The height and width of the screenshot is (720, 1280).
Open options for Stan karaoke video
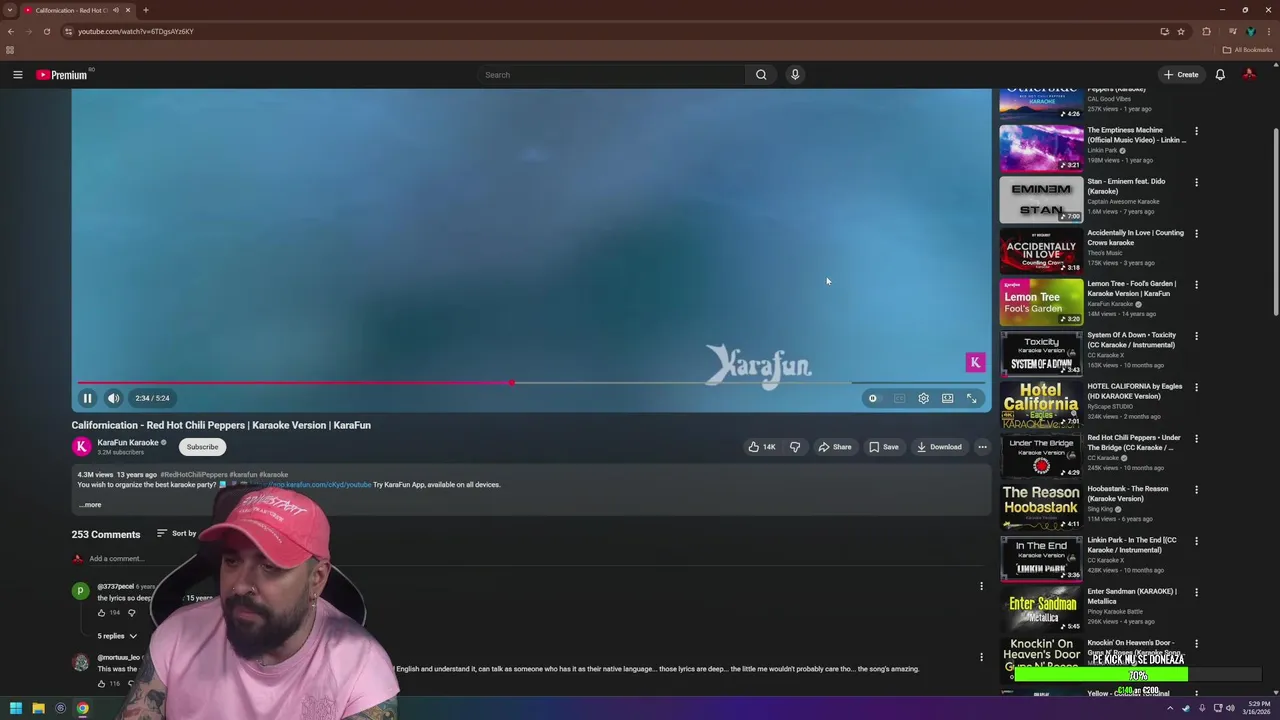(1196, 182)
